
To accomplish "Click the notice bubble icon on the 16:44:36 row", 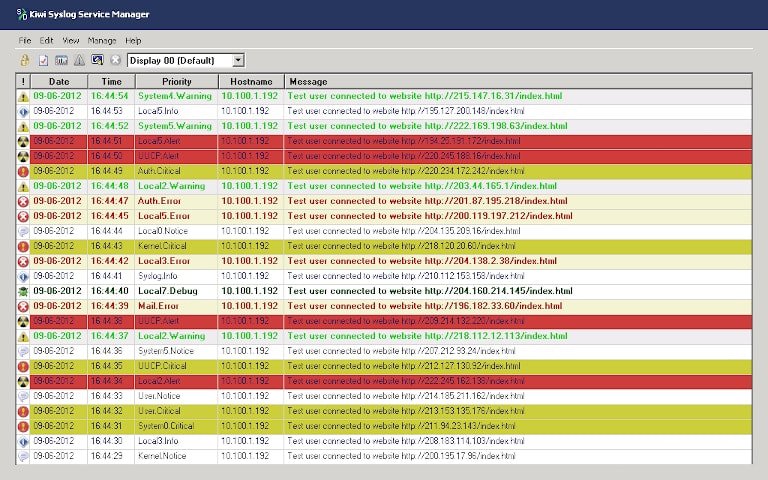I will tap(23, 352).
